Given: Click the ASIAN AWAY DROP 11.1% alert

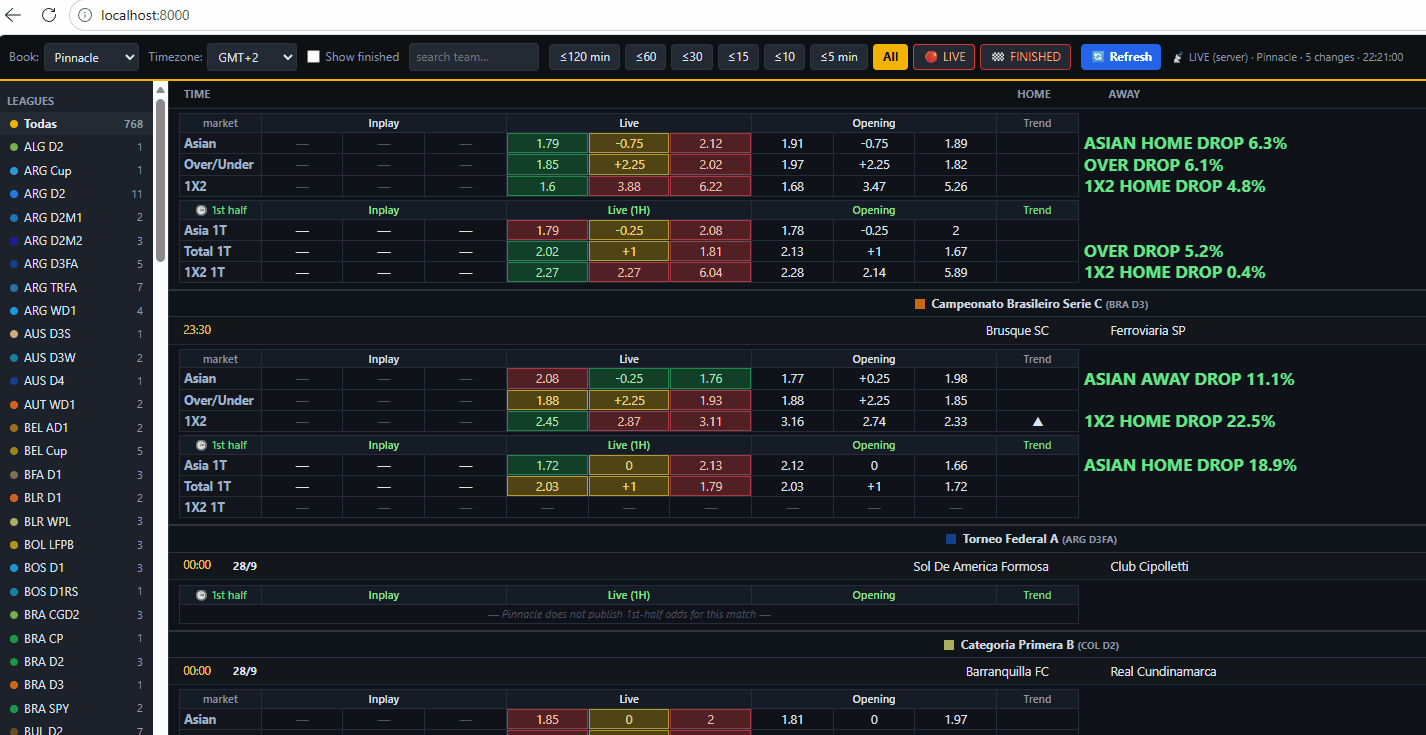Looking at the screenshot, I should click(x=1189, y=379).
